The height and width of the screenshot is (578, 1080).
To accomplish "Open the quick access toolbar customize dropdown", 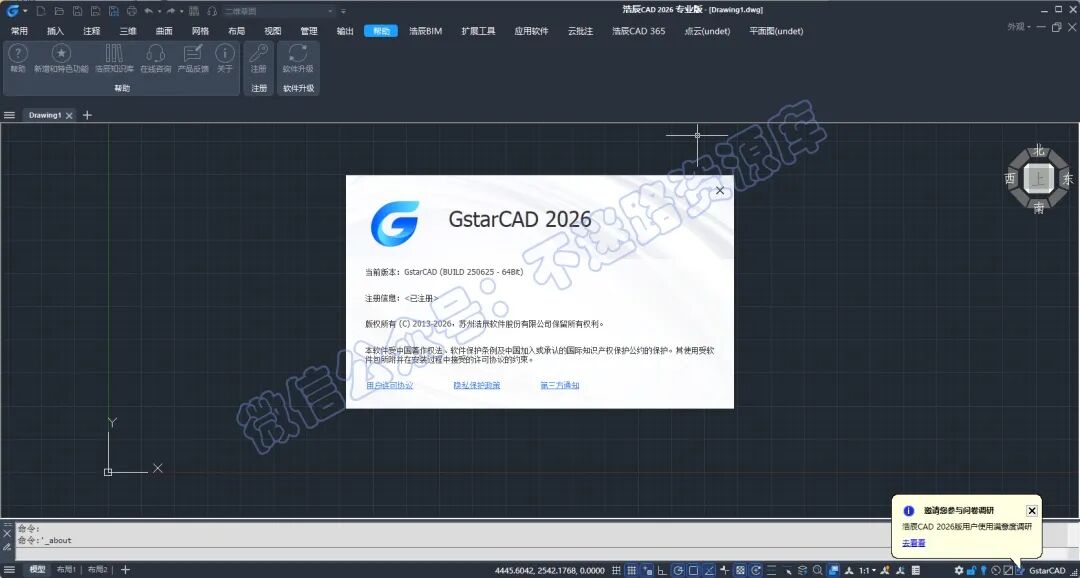I will [x=344, y=11].
